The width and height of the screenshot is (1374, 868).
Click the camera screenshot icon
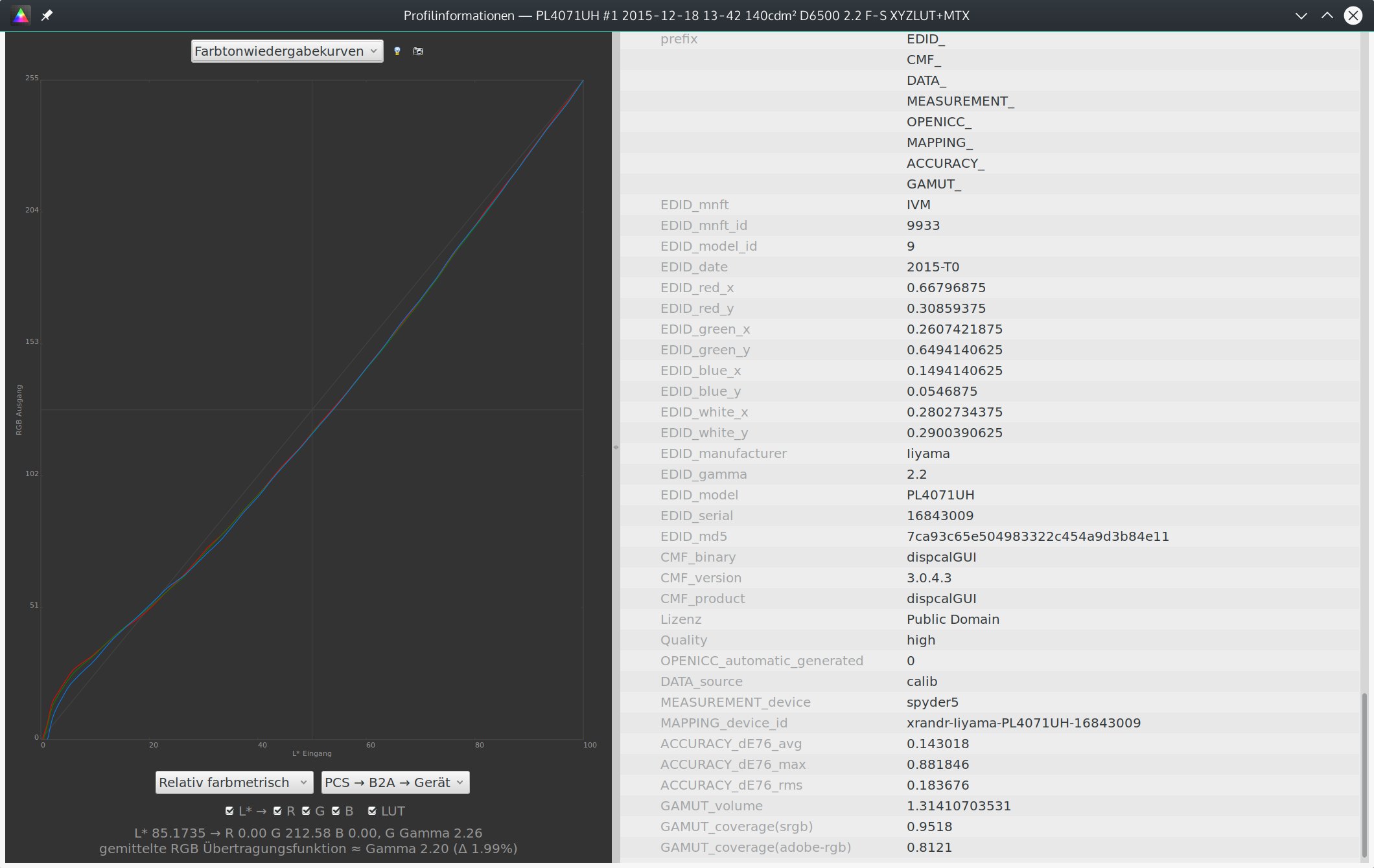418,51
